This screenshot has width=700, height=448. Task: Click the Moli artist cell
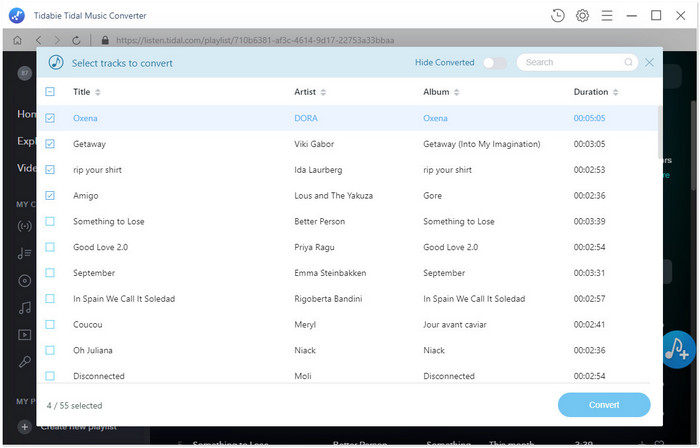click(x=303, y=376)
